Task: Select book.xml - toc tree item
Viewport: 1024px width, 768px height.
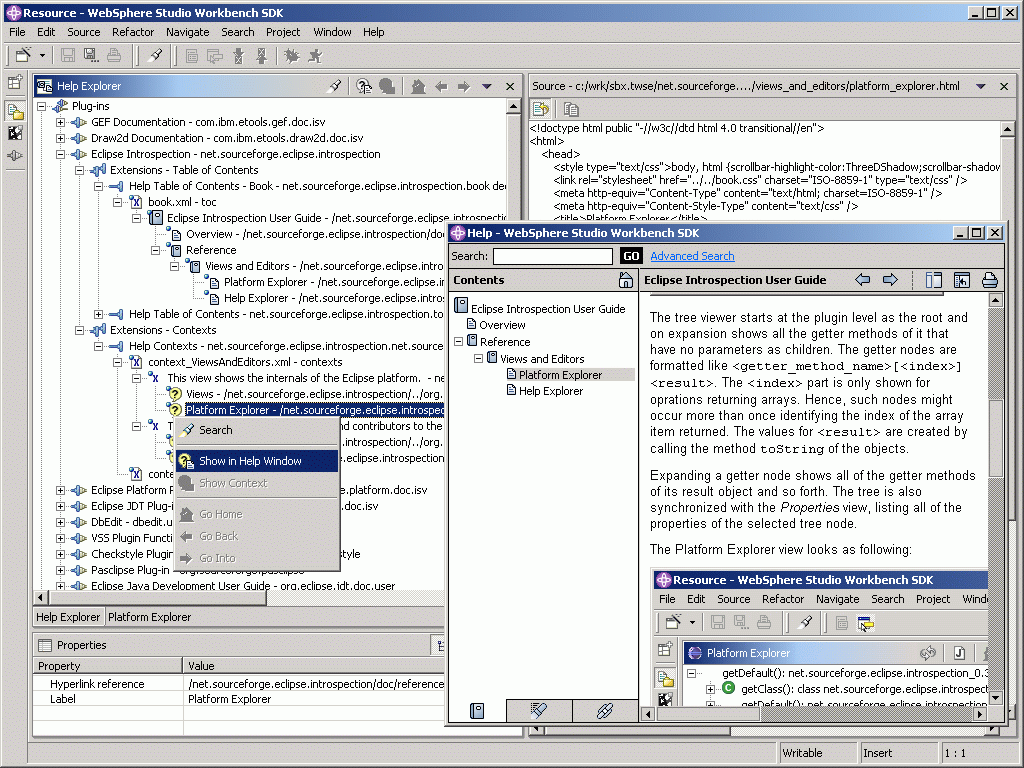Action: pyautogui.click(x=182, y=202)
